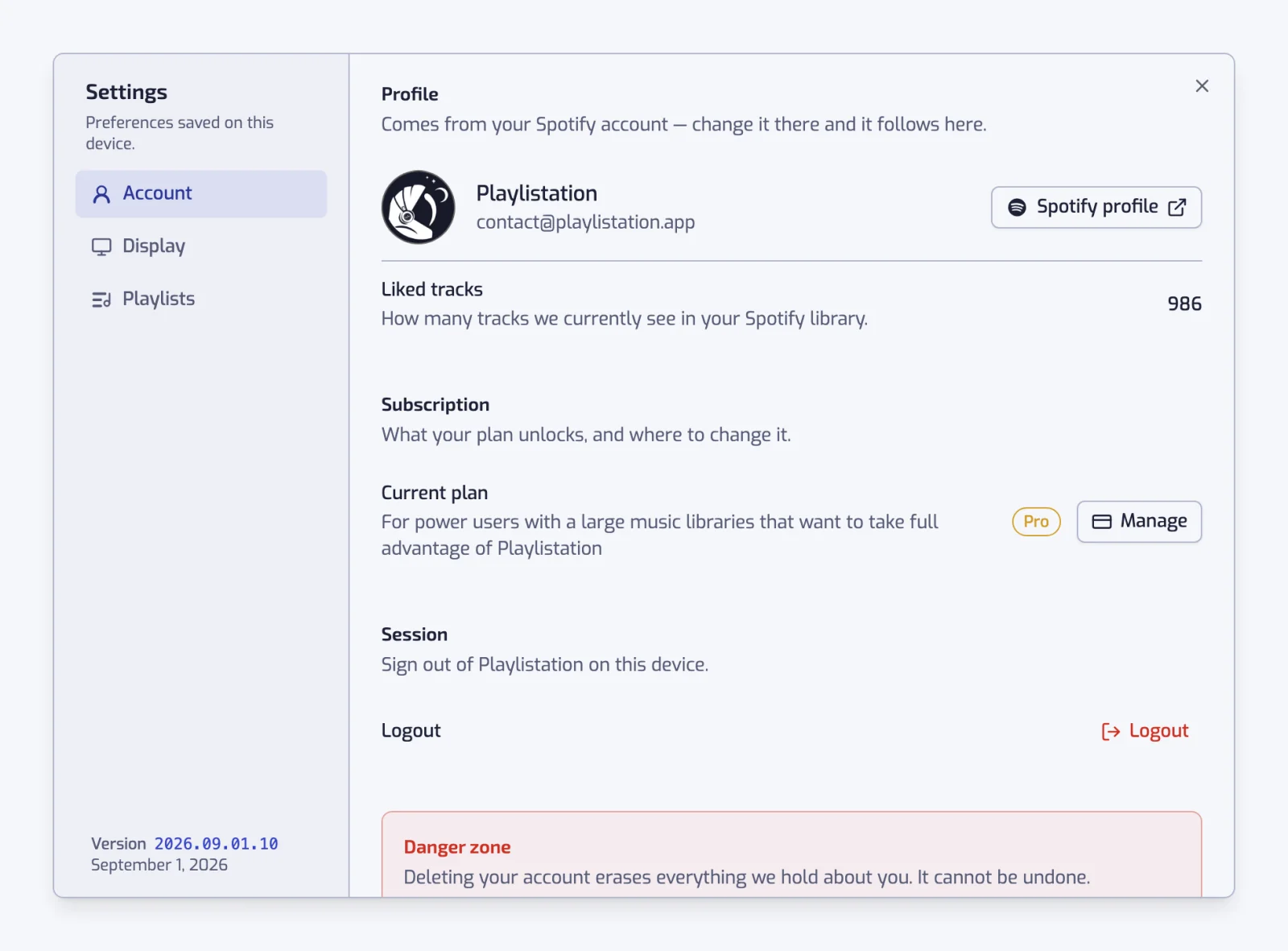Click the Settings sidebar title
The width and height of the screenshot is (1288, 951).
coord(126,93)
